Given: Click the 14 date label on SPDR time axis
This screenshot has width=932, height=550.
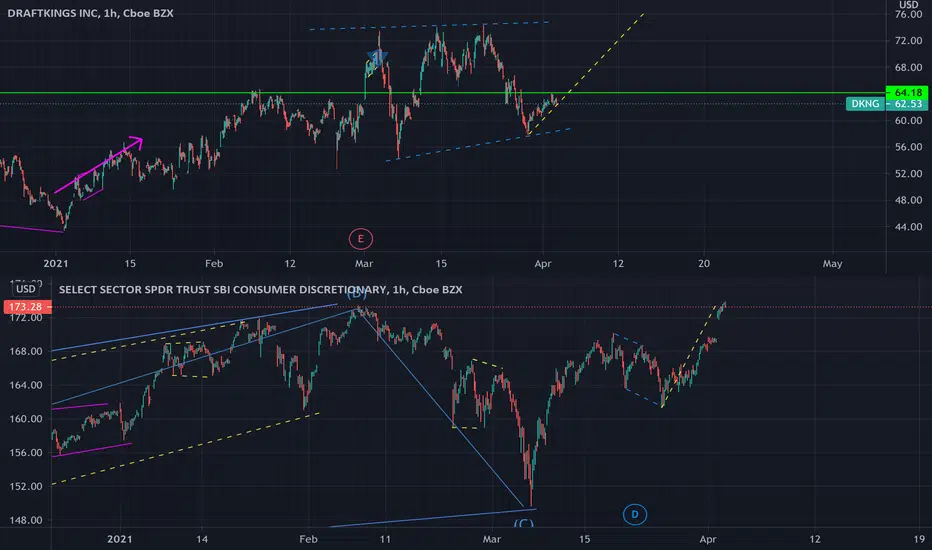Looking at the screenshot, I should 202,539.
